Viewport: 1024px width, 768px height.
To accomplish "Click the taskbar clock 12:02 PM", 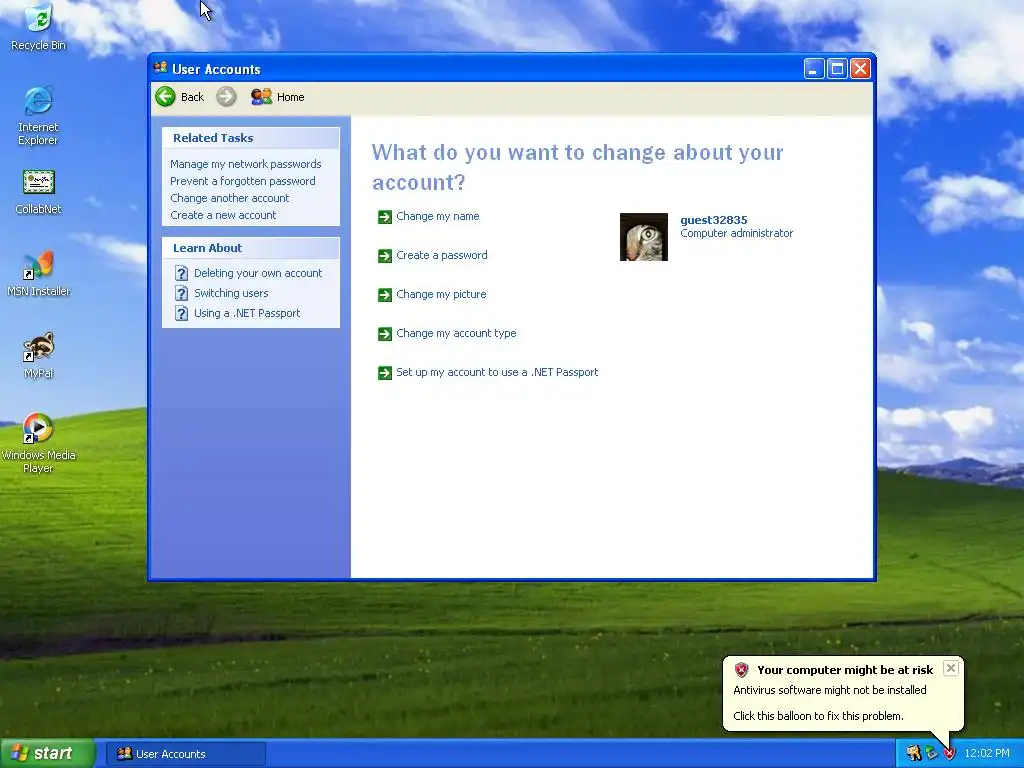I will coord(987,753).
